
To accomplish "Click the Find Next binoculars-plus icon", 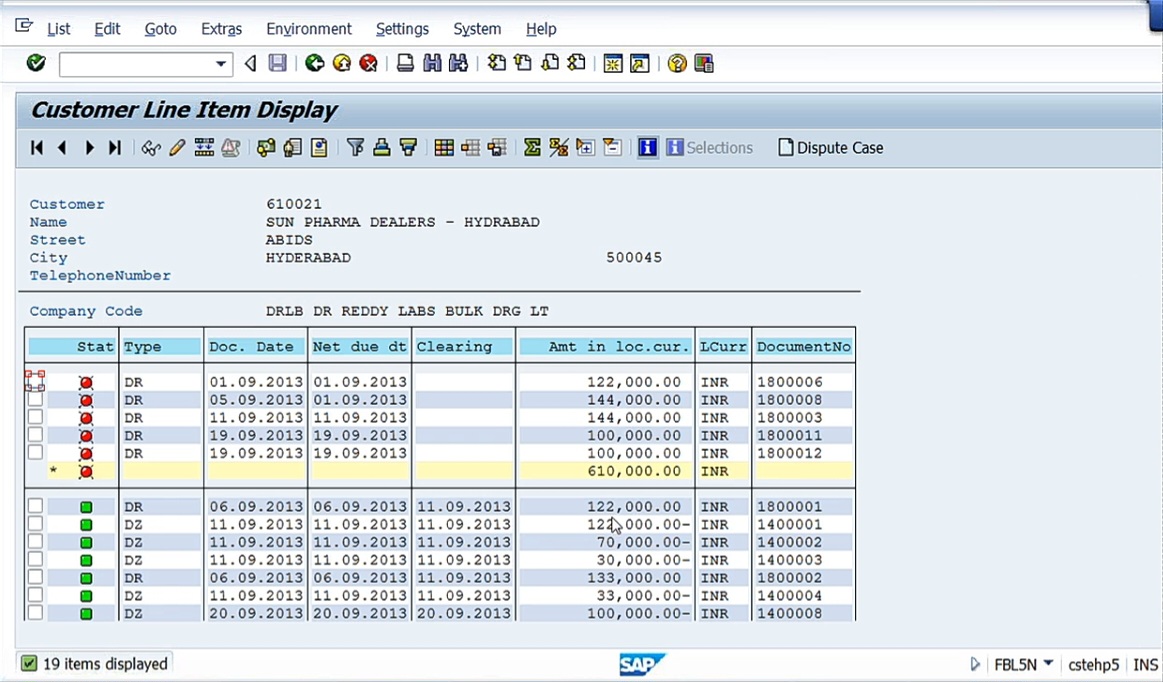I will [x=458, y=63].
